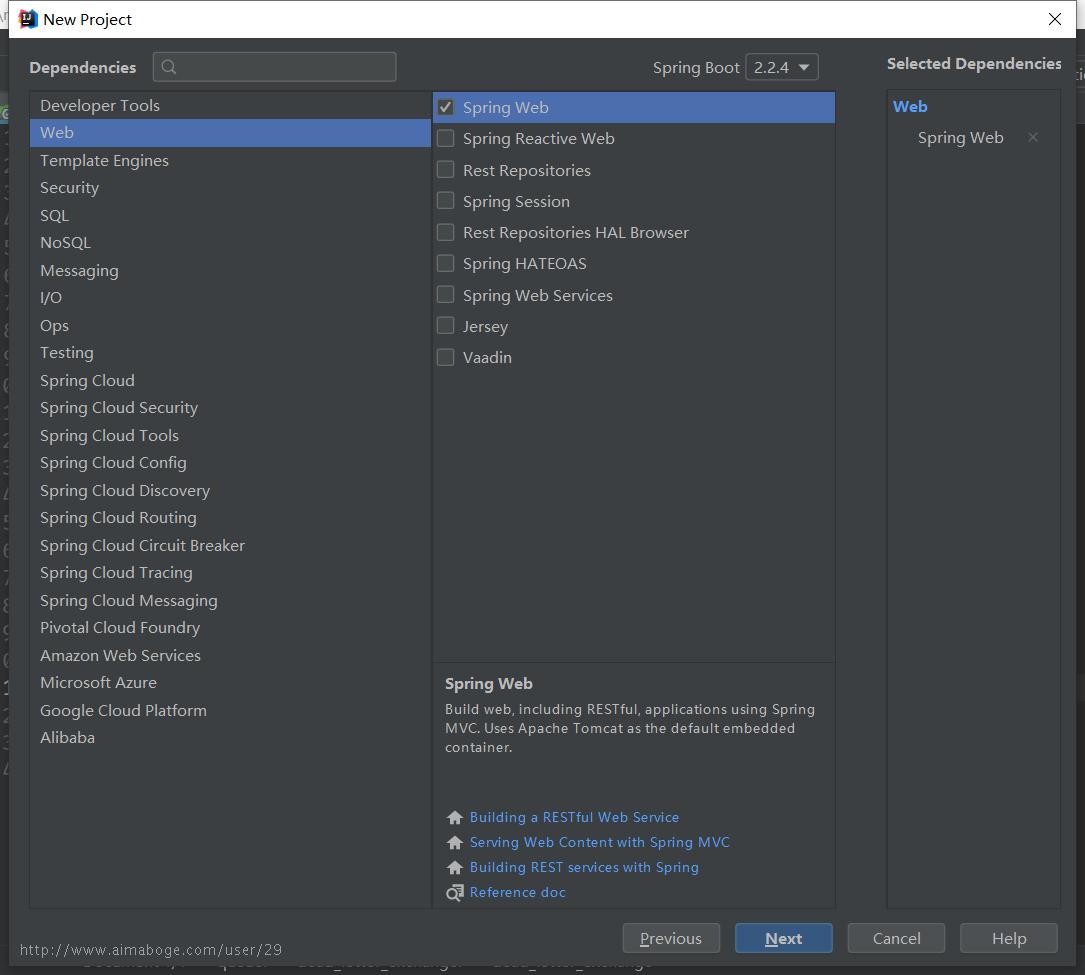
Task: Choose the Security category
Action: tap(230, 188)
